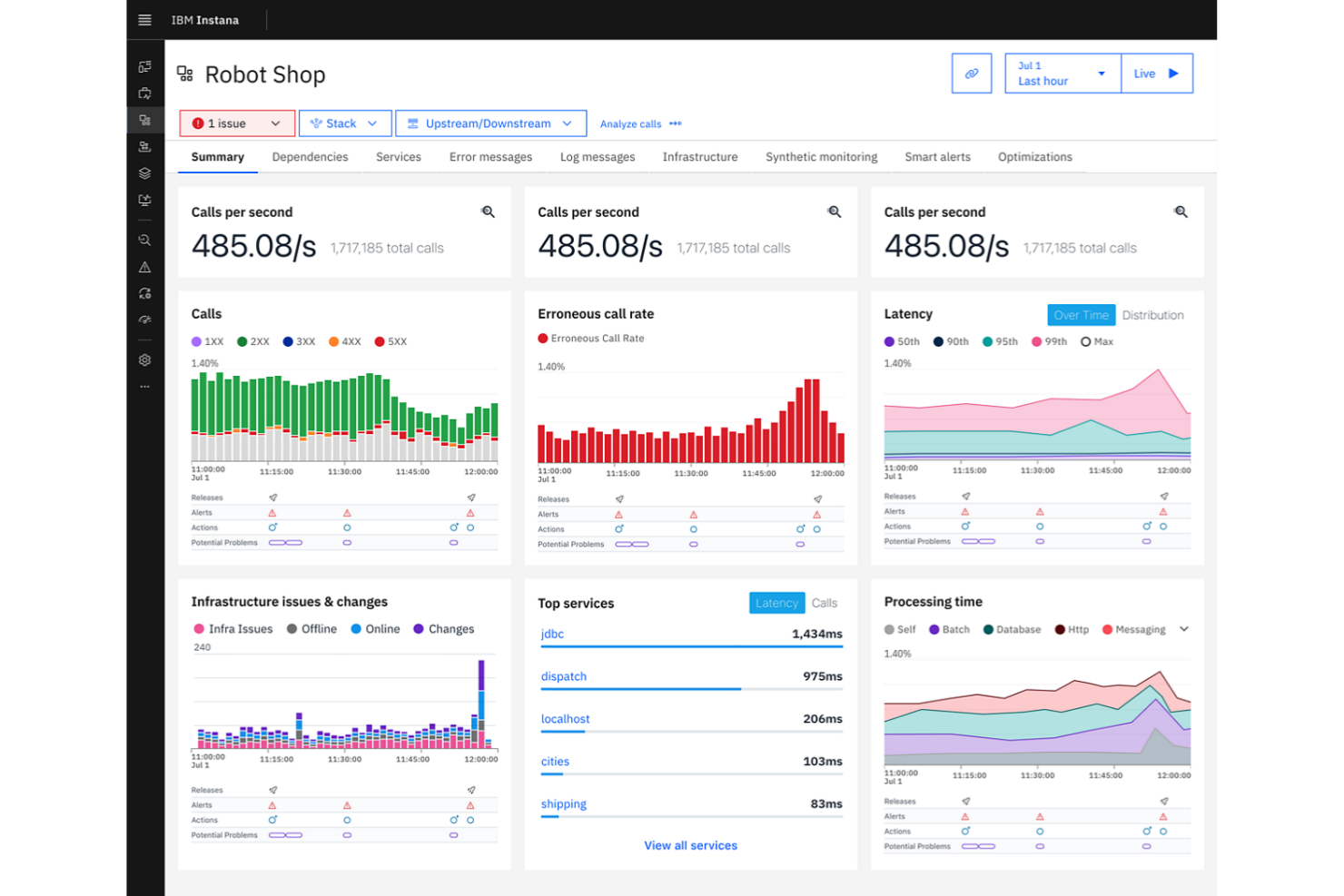Click the Live playback button
The image size is (1344, 896).
tap(1157, 73)
